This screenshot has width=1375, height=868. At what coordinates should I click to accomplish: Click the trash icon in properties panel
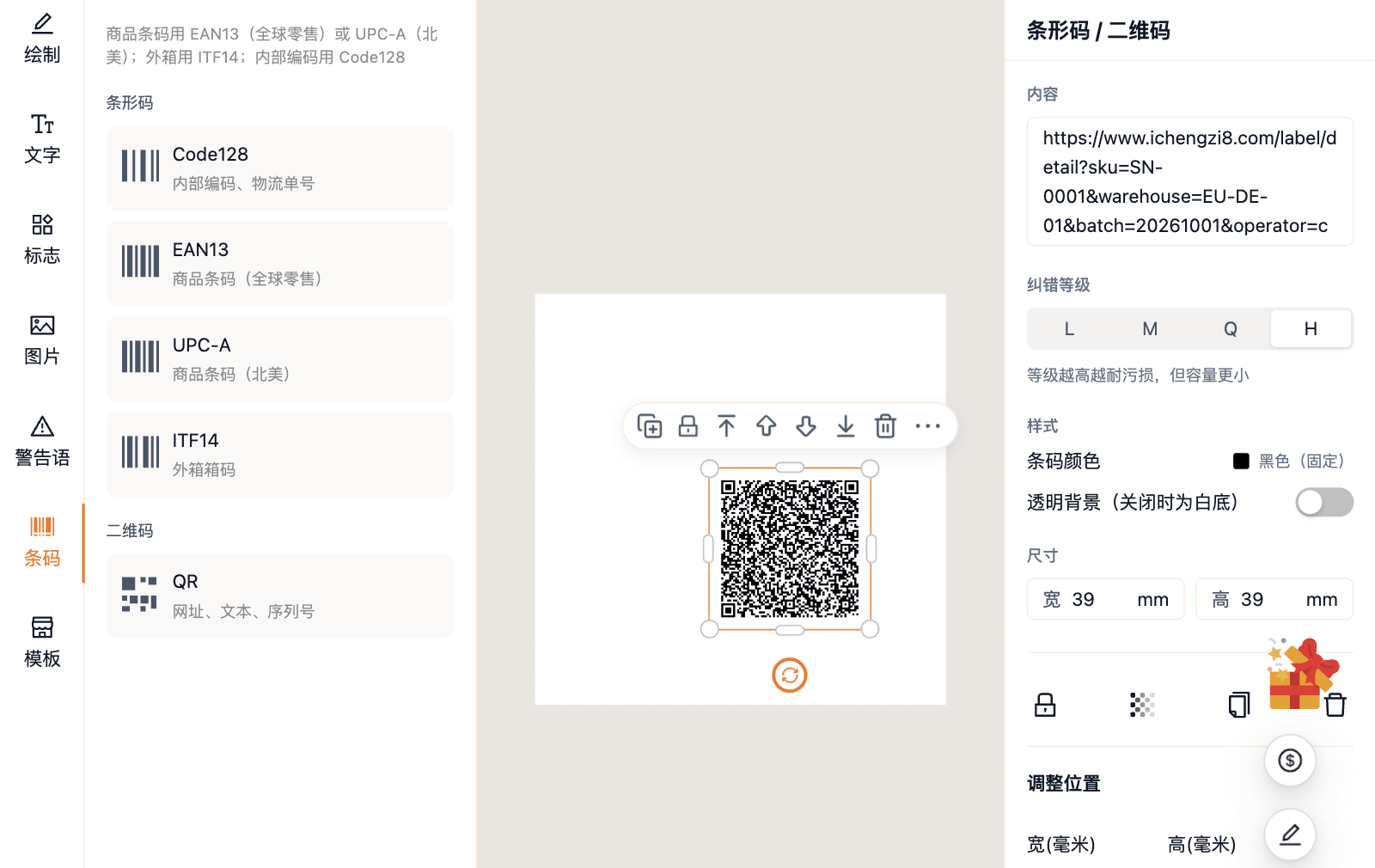pos(1335,706)
